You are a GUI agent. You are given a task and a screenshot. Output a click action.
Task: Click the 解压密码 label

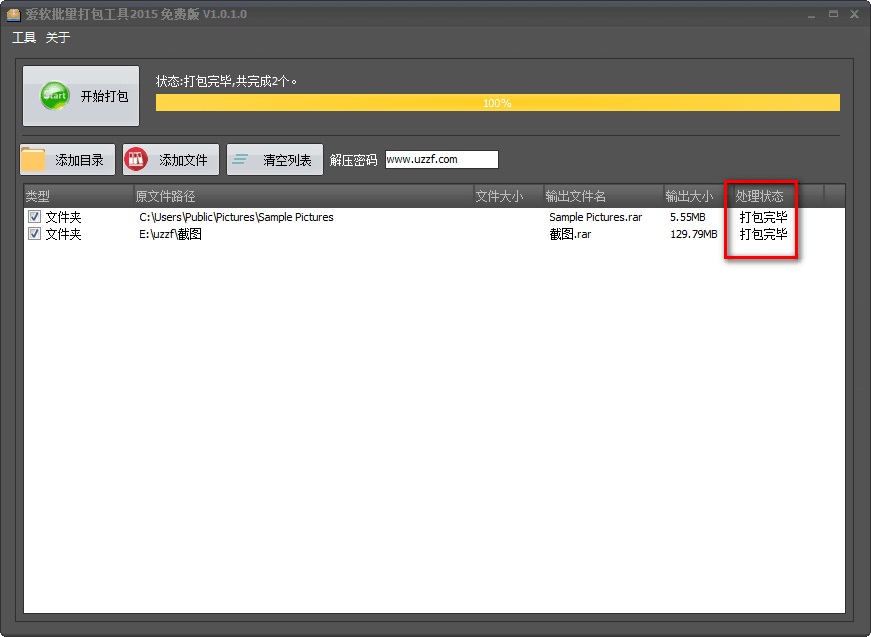coord(353,160)
